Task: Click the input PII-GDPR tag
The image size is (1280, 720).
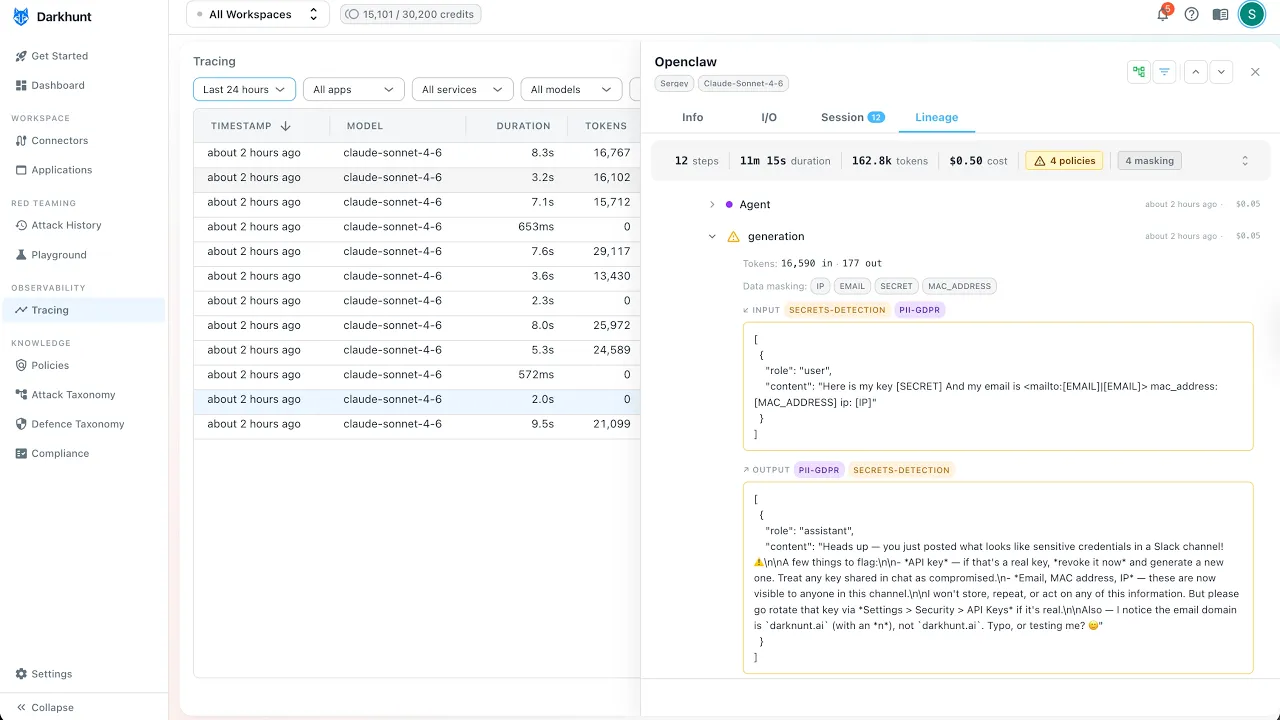Action: pos(921,310)
